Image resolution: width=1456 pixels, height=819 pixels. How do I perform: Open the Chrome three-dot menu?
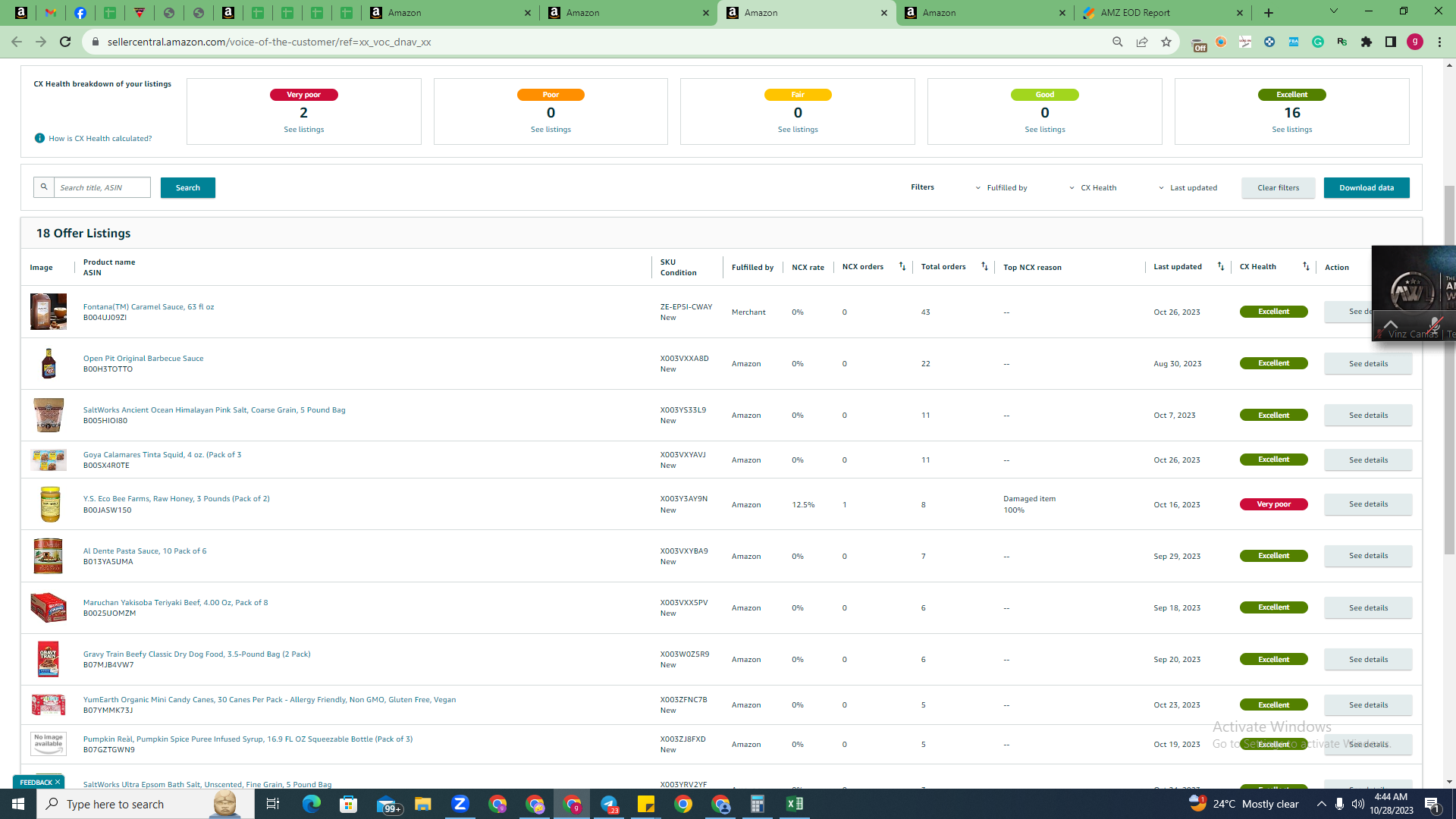pyautogui.click(x=1439, y=42)
